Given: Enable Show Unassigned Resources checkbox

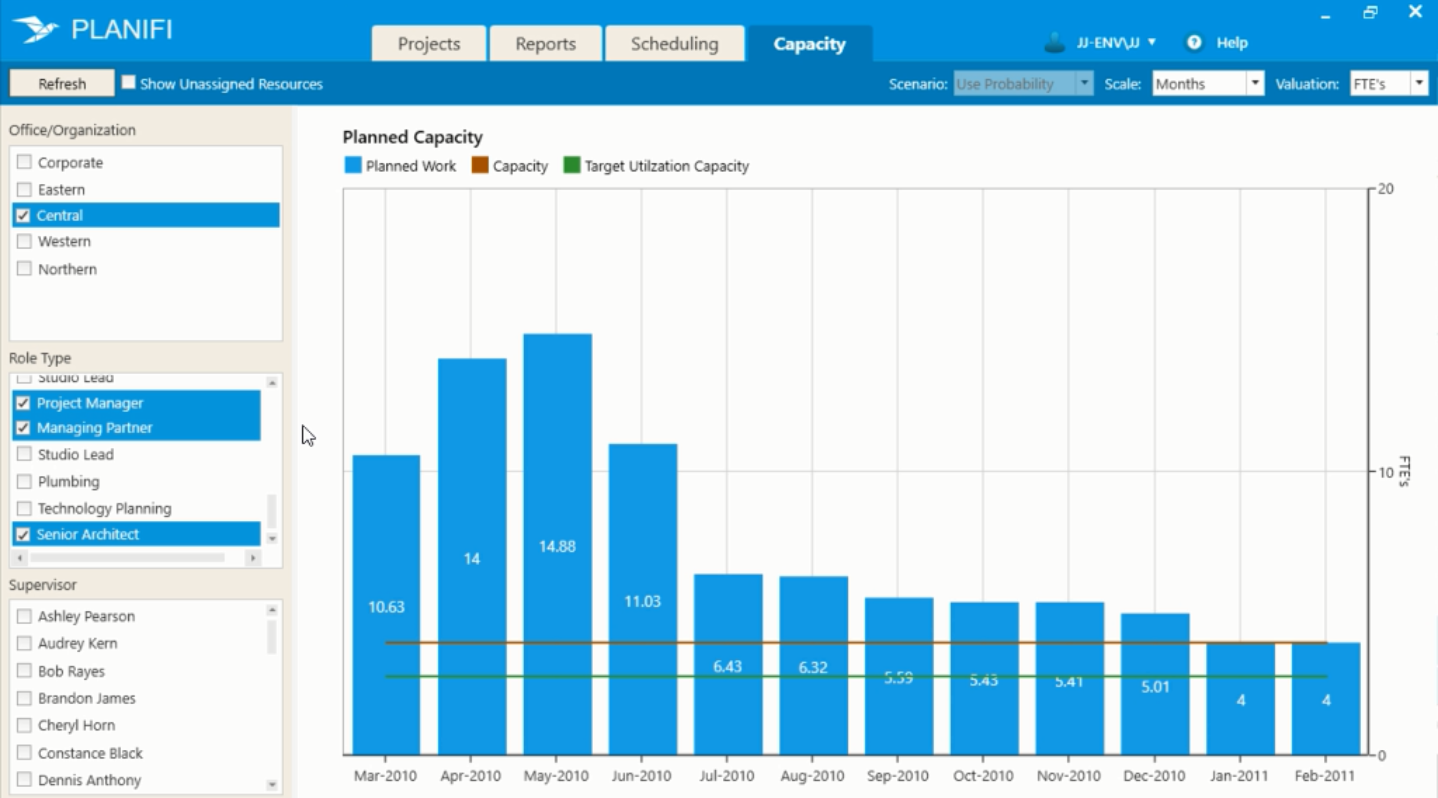Looking at the screenshot, I should coord(129,83).
